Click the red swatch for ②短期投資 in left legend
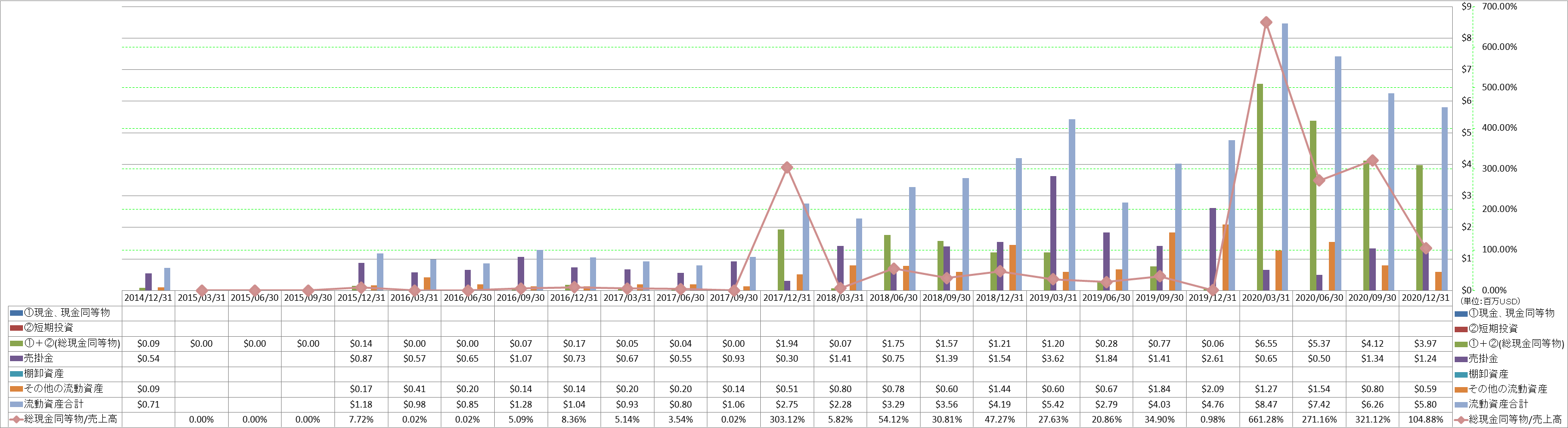 16,328
